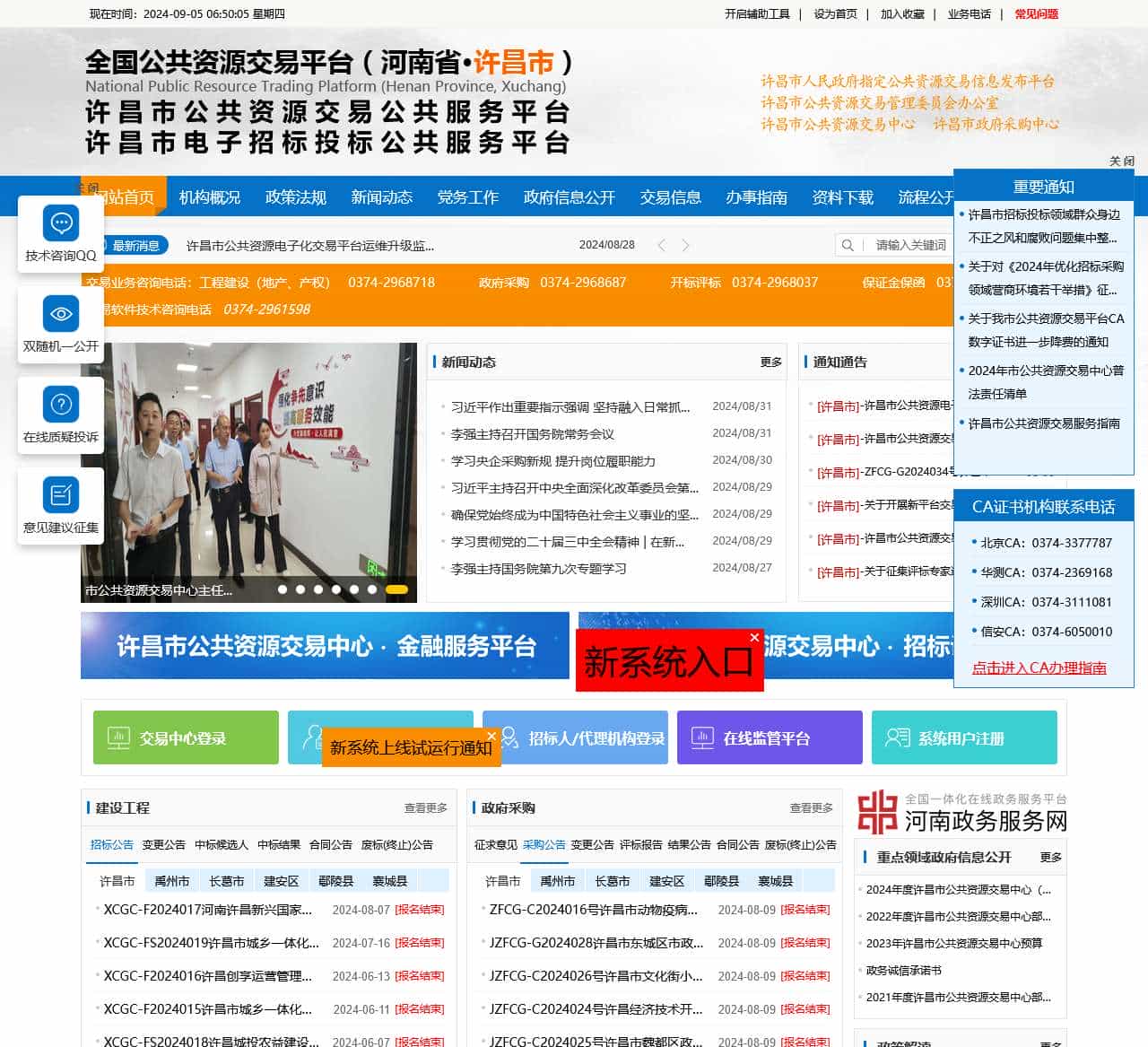
Task: Open 常见问题 link
Action: (1037, 13)
